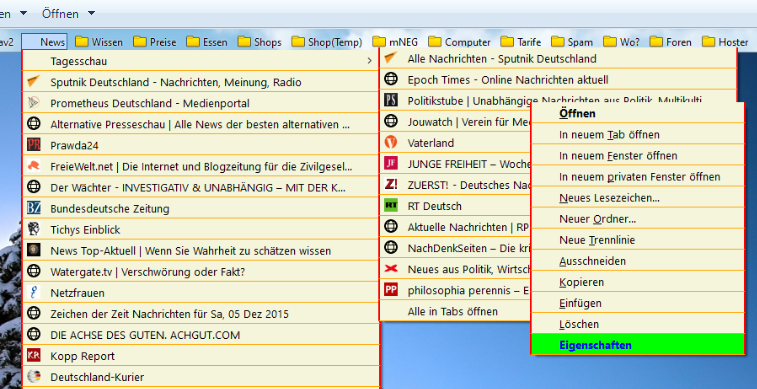This screenshot has height=389, width=757.
Task: Click the Spam folder icon
Action: (558, 42)
